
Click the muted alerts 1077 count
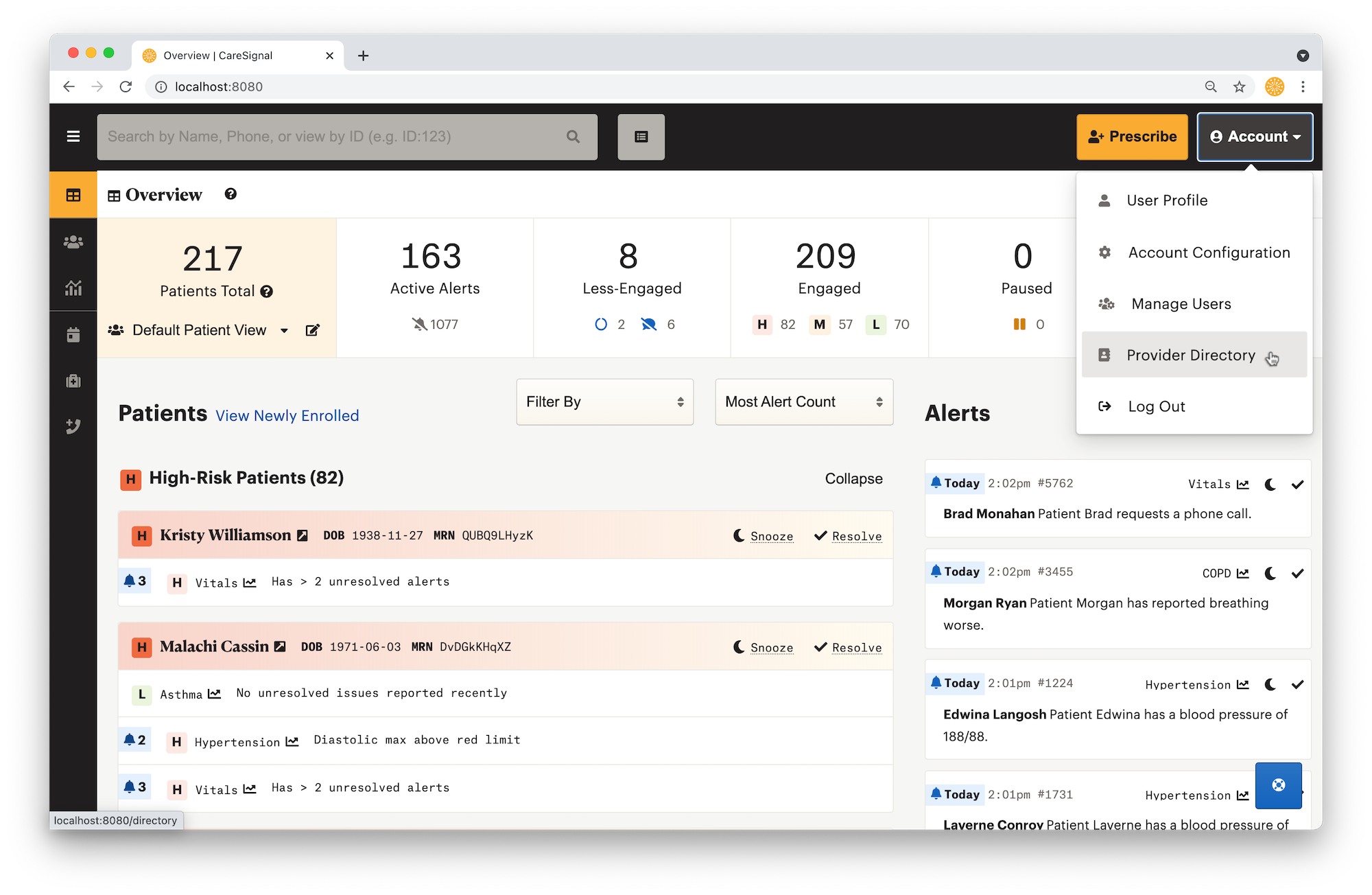point(435,325)
